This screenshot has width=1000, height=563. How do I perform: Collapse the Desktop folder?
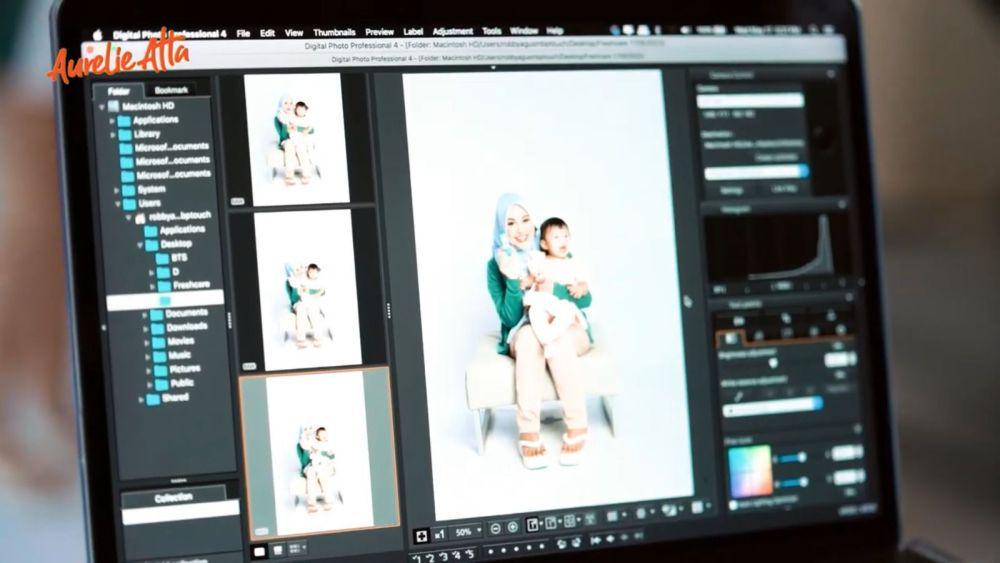point(140,245)
